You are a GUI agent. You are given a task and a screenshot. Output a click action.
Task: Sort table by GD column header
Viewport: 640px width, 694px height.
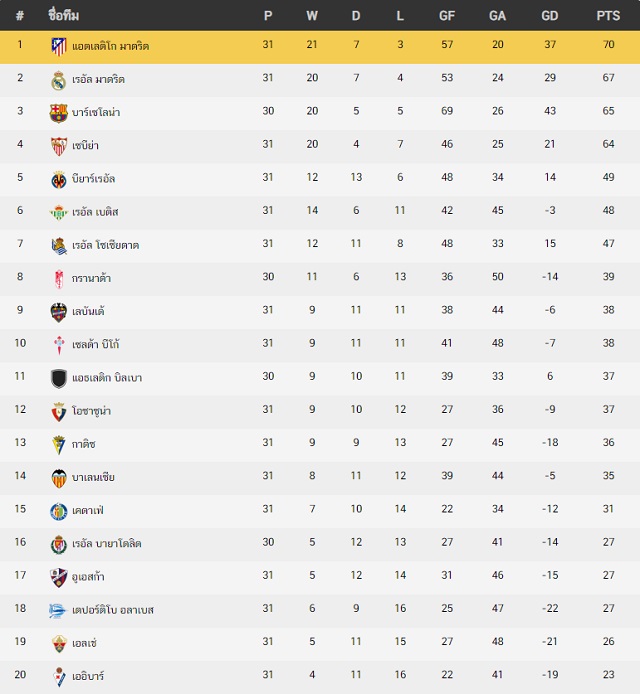550,16
